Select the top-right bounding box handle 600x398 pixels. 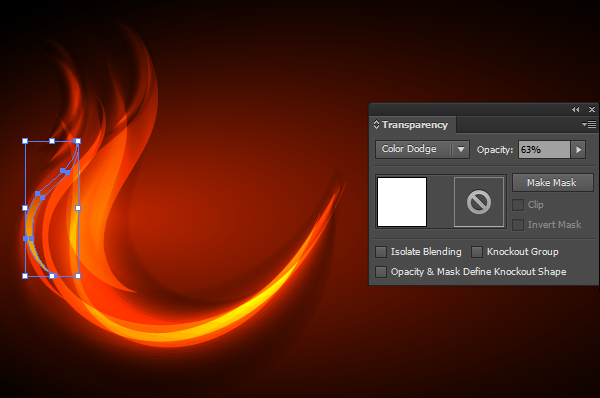78,141
